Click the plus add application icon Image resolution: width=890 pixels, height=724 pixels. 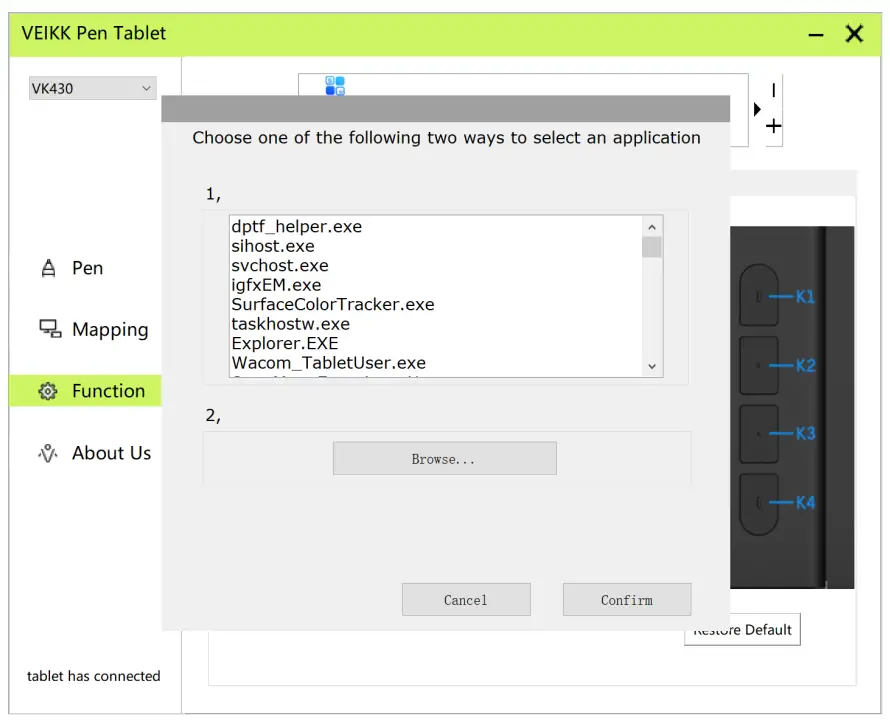(773, 126)
